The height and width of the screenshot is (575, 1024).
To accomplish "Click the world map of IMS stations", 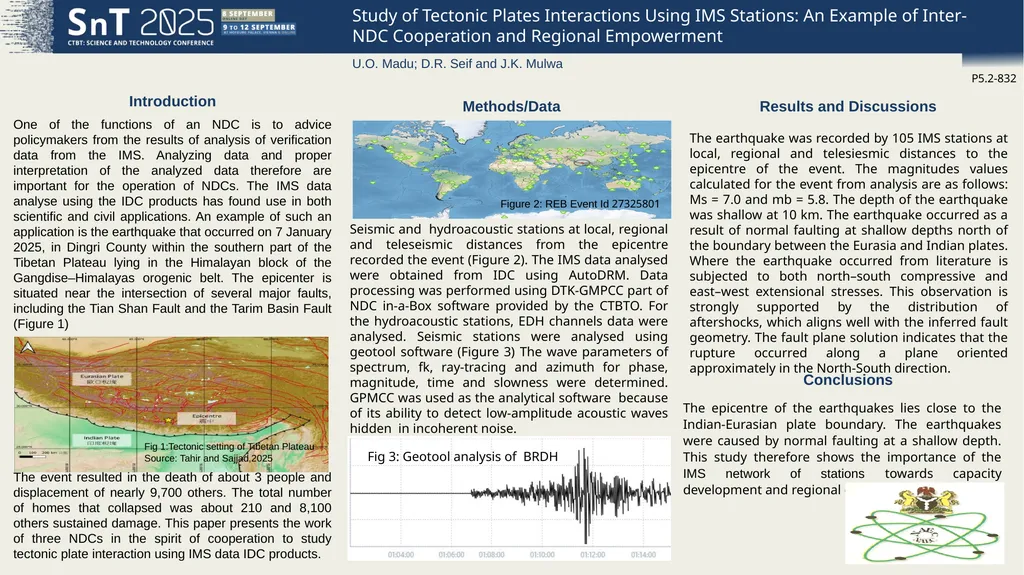I will [x=511, y=169].
